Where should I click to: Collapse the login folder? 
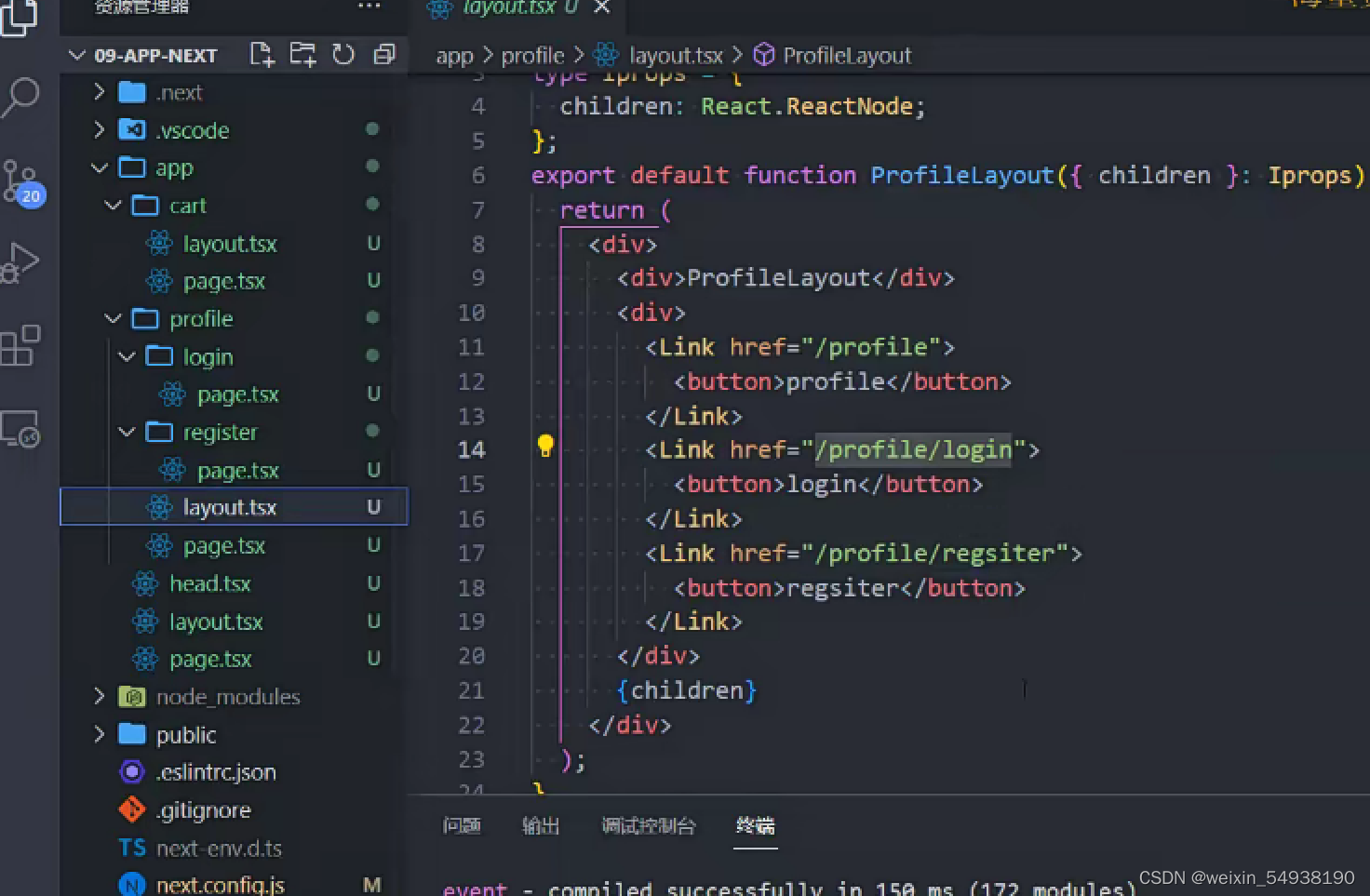click(x=128, y=357)
